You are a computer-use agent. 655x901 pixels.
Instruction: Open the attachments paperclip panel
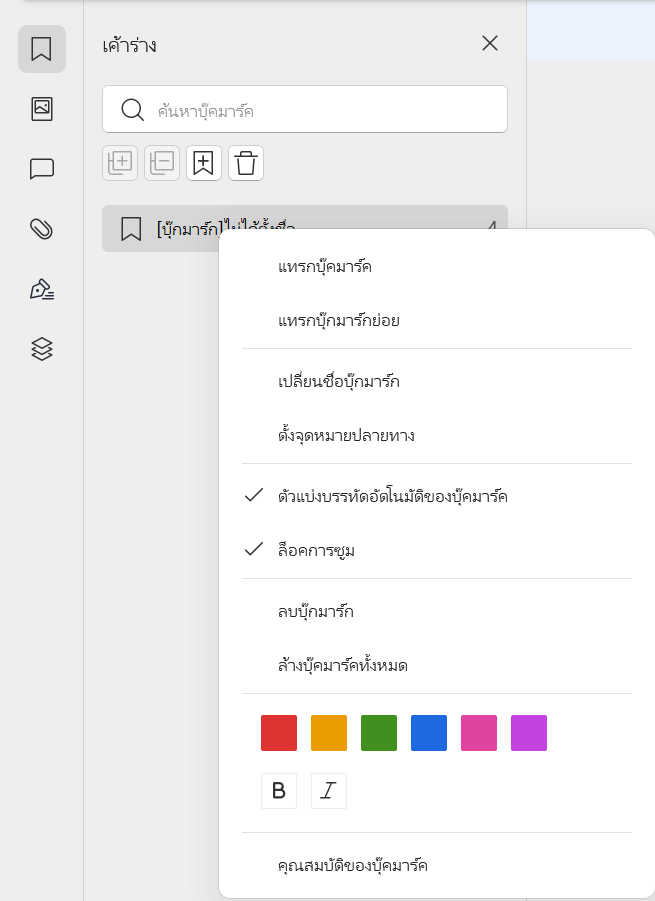[42, 229]
